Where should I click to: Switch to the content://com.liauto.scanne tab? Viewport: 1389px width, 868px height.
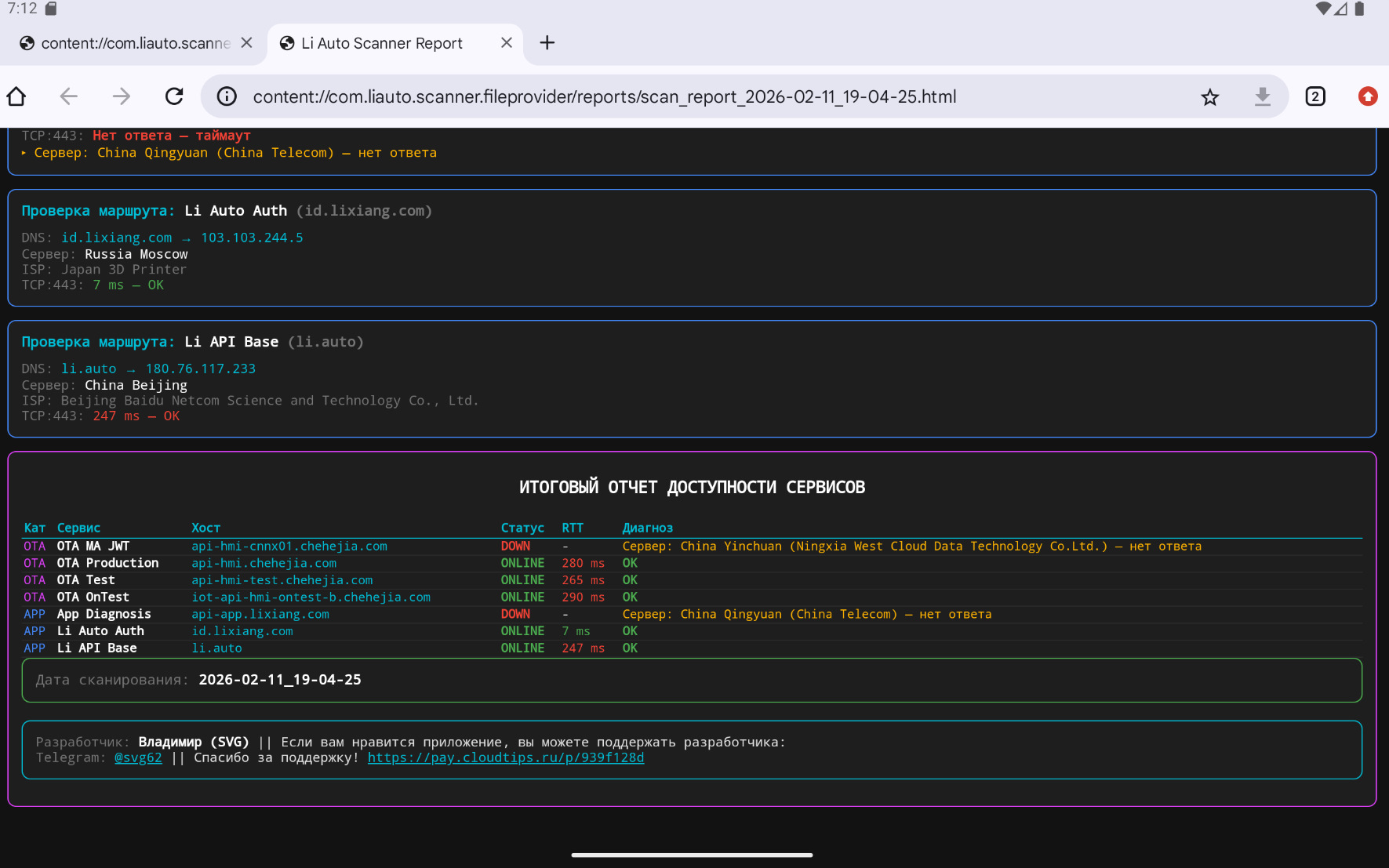pyautogui.click(x=136, y=43)
